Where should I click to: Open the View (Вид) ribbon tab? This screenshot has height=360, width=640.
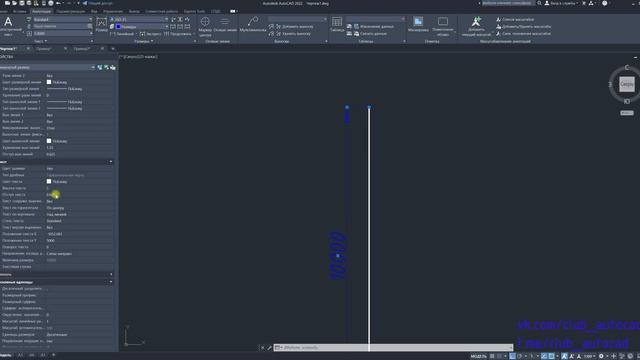(94, 11)
